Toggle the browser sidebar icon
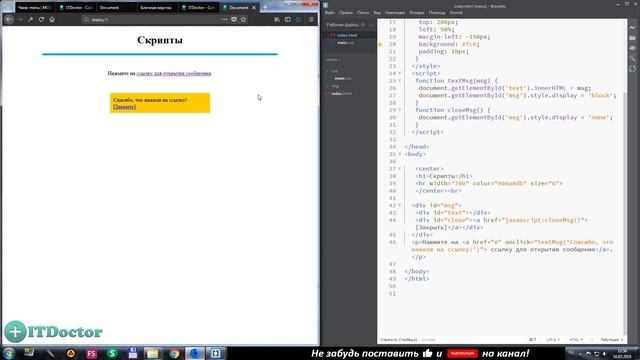This screenshot has height=360, width=640. (x=288, y=19)
